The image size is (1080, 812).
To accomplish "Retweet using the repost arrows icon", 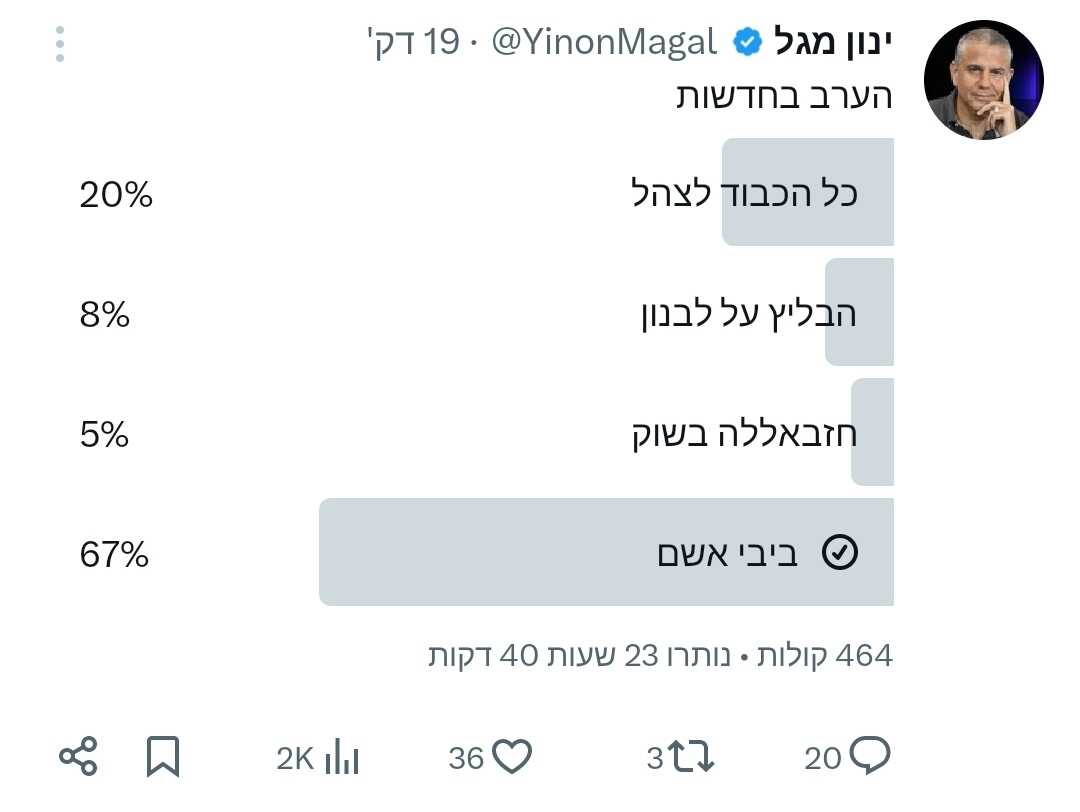I will coord(691,757).
